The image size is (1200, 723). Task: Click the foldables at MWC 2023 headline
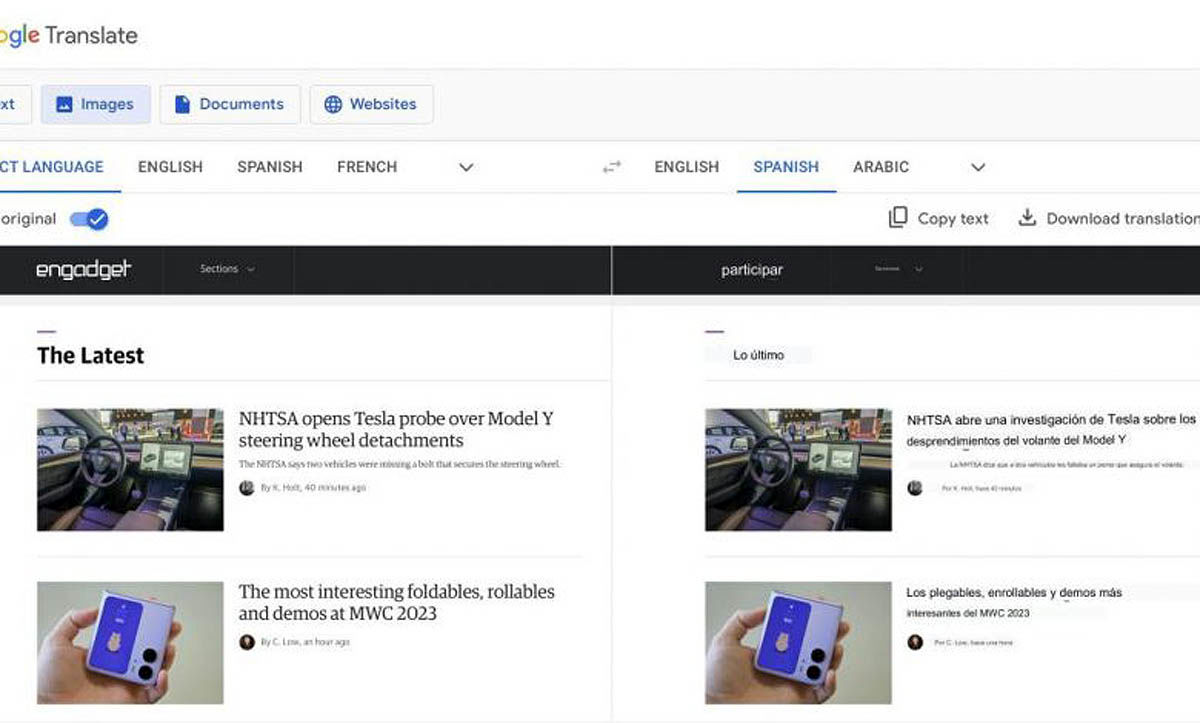pyautogui.click(x=396, y=602)
